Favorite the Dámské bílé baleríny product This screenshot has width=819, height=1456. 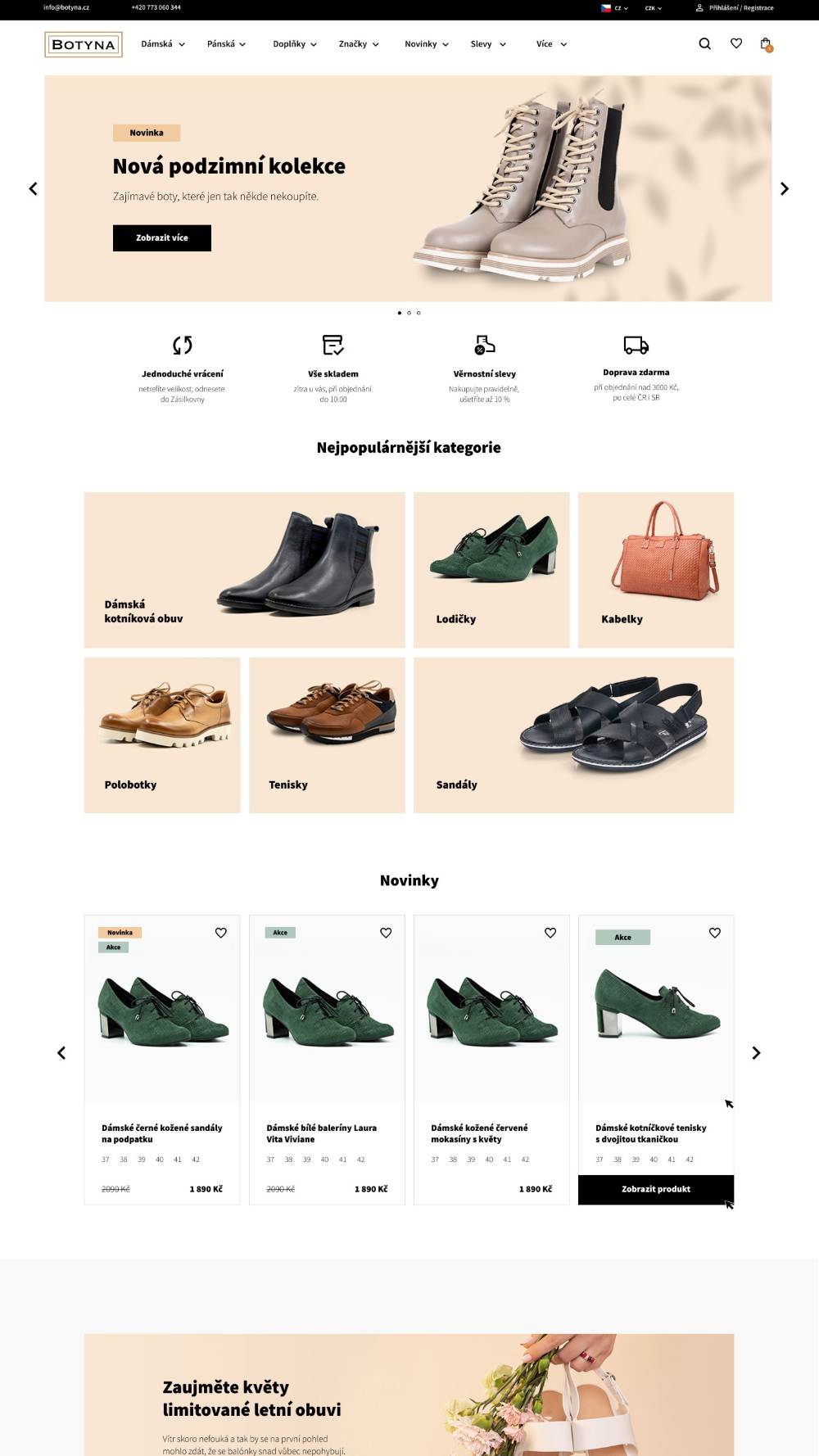click(386, 933)
